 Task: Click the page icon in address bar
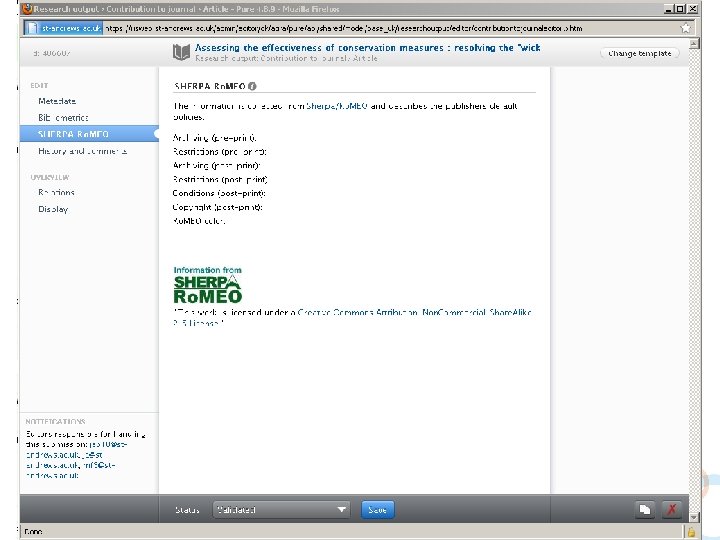pyautogui.click(x=32, y=28)
